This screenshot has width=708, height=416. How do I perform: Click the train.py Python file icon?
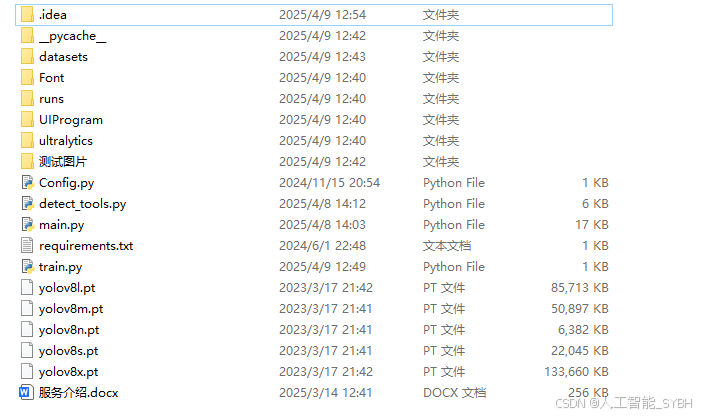point(26,267)
